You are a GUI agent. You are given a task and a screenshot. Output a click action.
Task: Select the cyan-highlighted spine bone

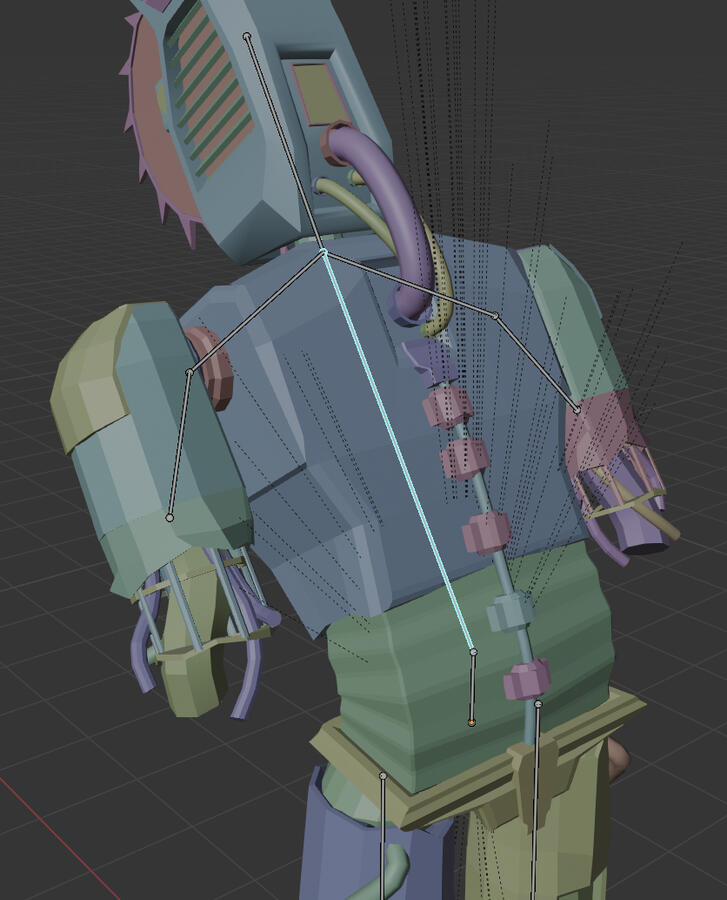399,451
